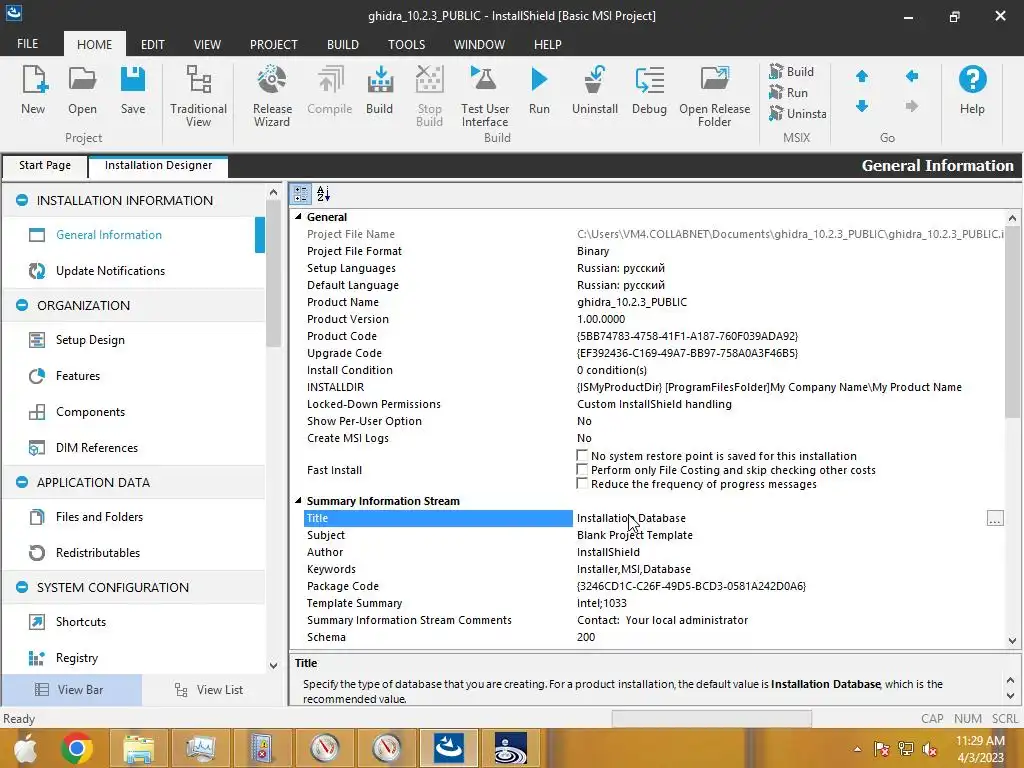Switch to the VIEW ribbon tab
Viewport: 1024px width, 768px height.
(x=207, y=44)
